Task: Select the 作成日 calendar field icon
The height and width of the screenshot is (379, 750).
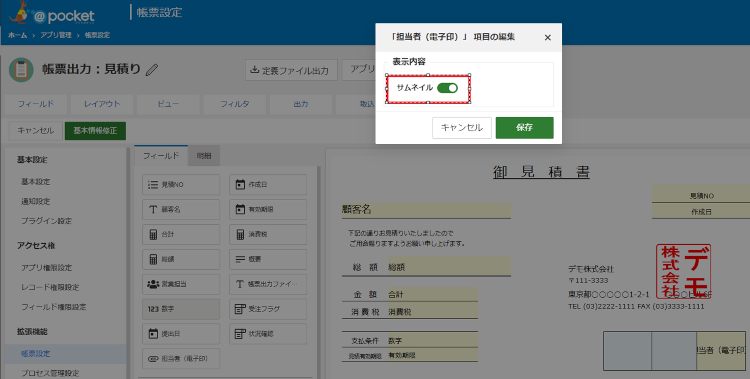Action: coord(240,185)
